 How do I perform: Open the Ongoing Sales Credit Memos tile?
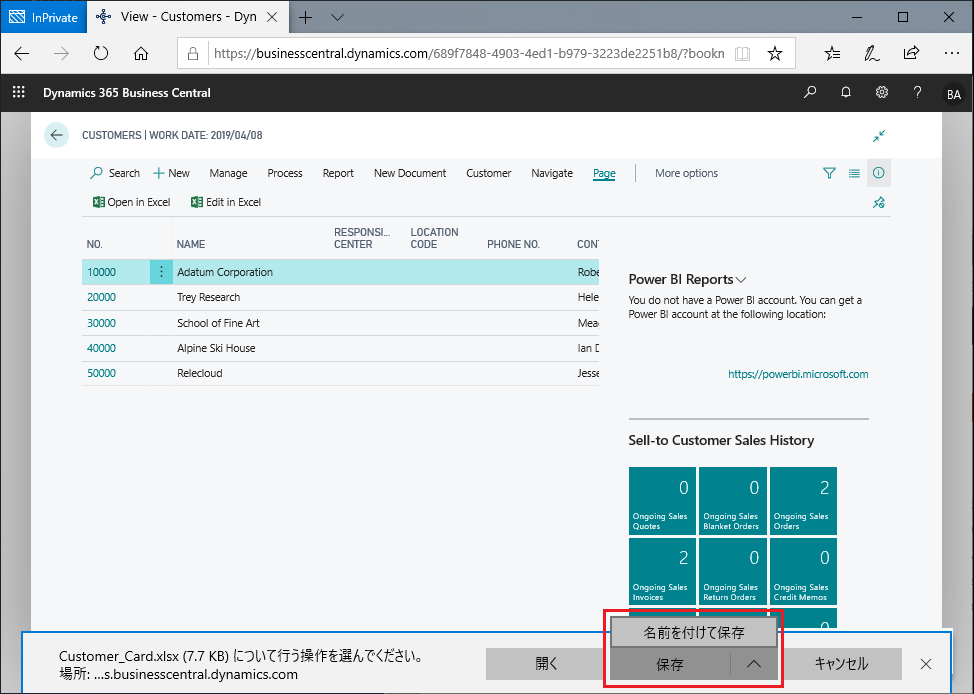click(803, 571)
